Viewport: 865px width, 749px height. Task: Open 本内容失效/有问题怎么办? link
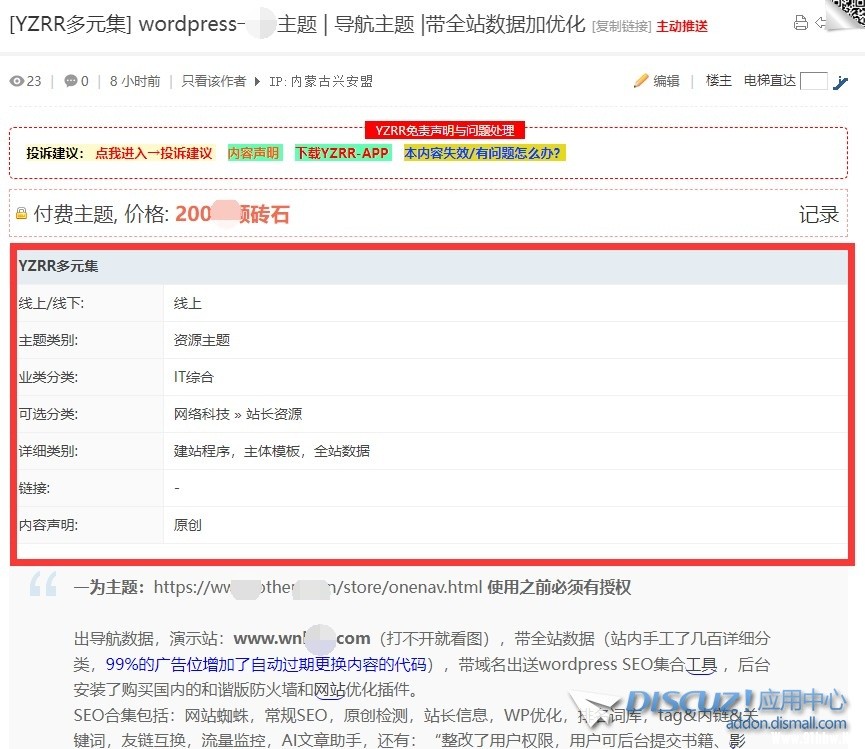click(x=484, y=153)
